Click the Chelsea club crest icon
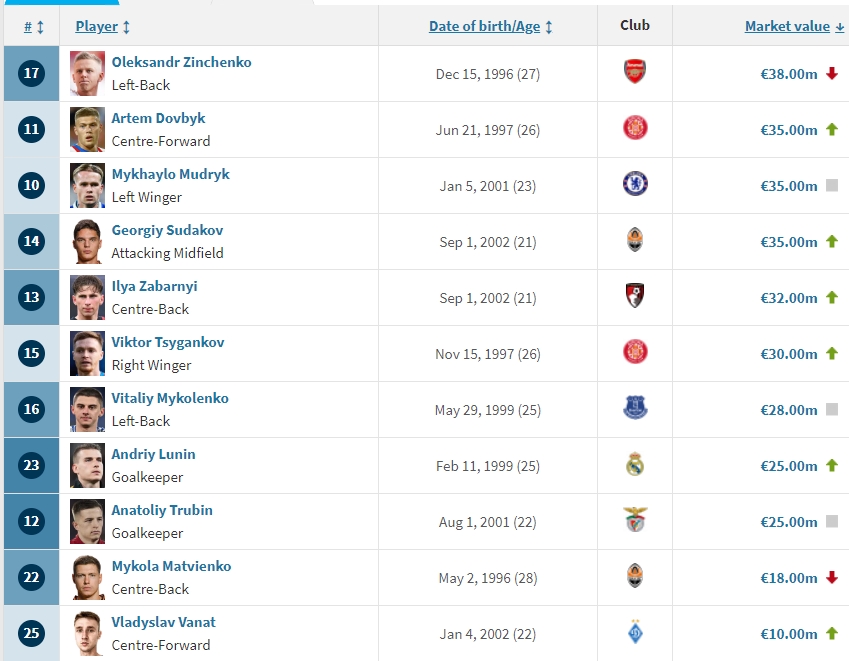Screen dimensions: 849x661 tap(635, 185)
